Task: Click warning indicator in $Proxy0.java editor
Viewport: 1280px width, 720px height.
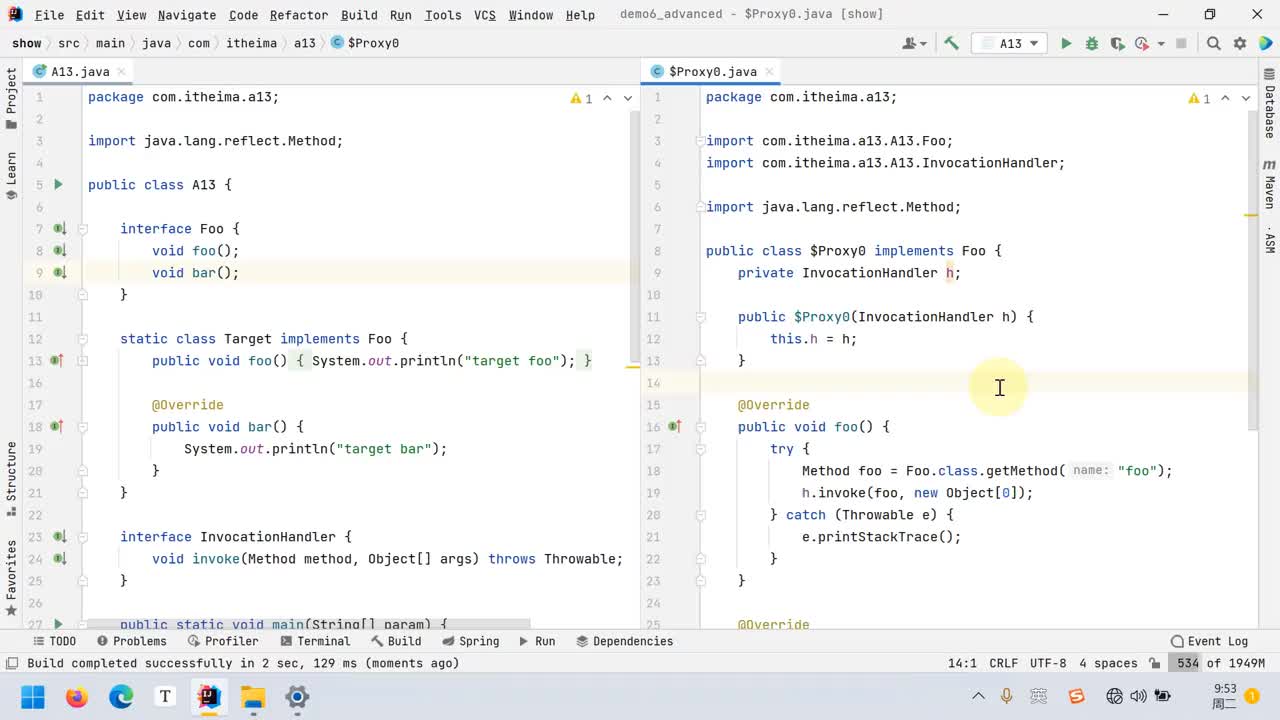Action: (x=1200, y=98)
